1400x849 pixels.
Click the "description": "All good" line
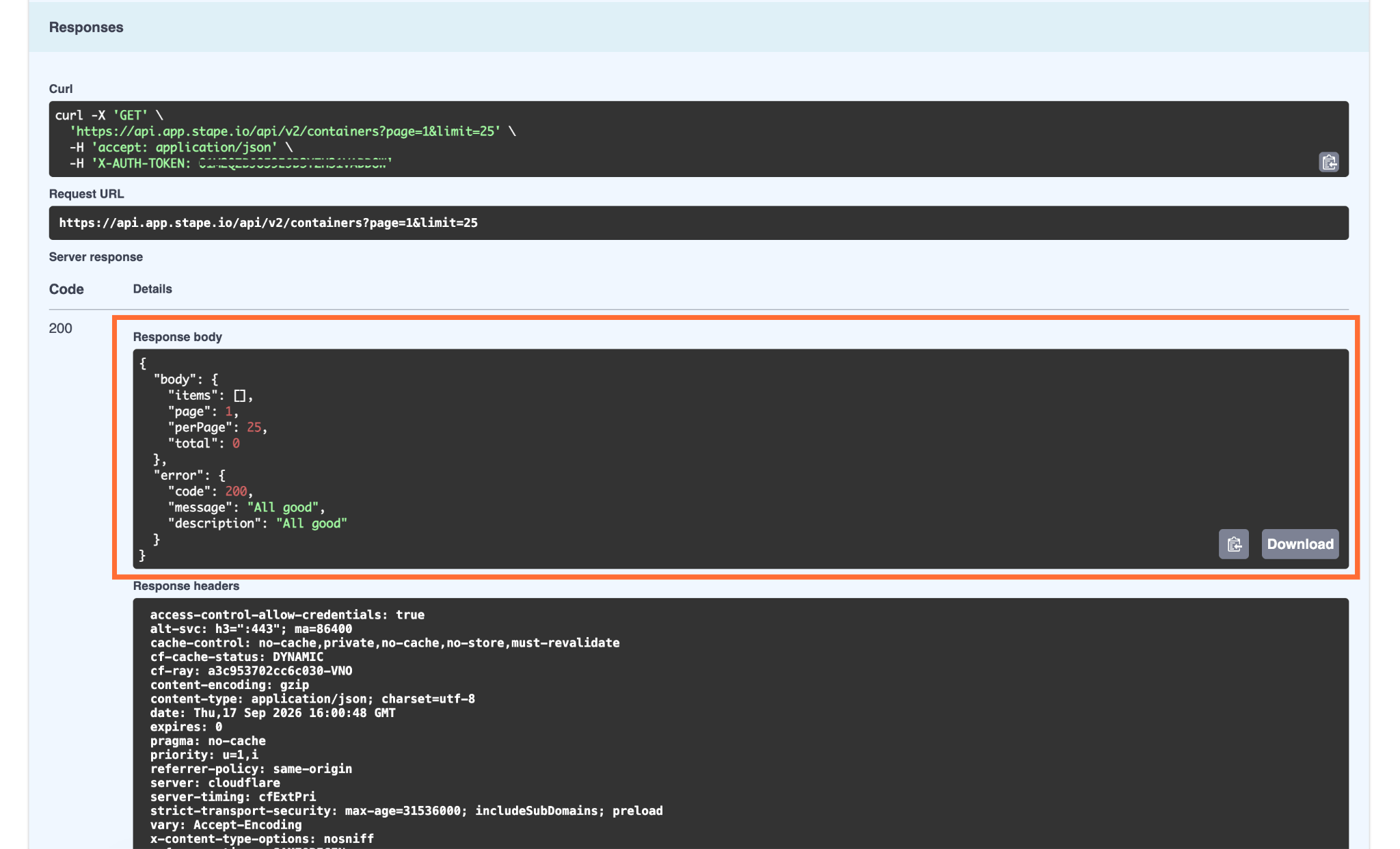(x=258, y=523)
